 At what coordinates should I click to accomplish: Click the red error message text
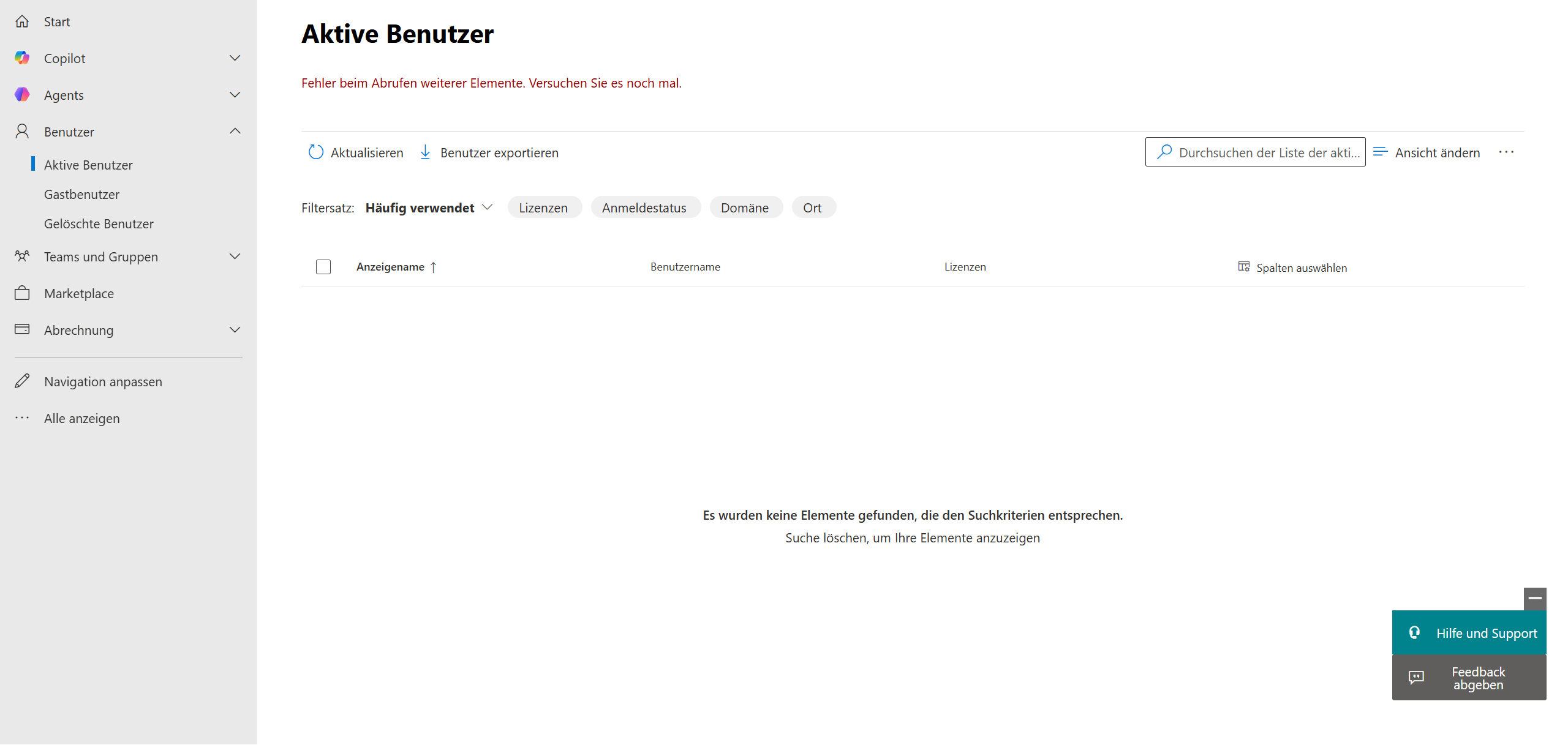pyautogui.click(x=491, y=83)
